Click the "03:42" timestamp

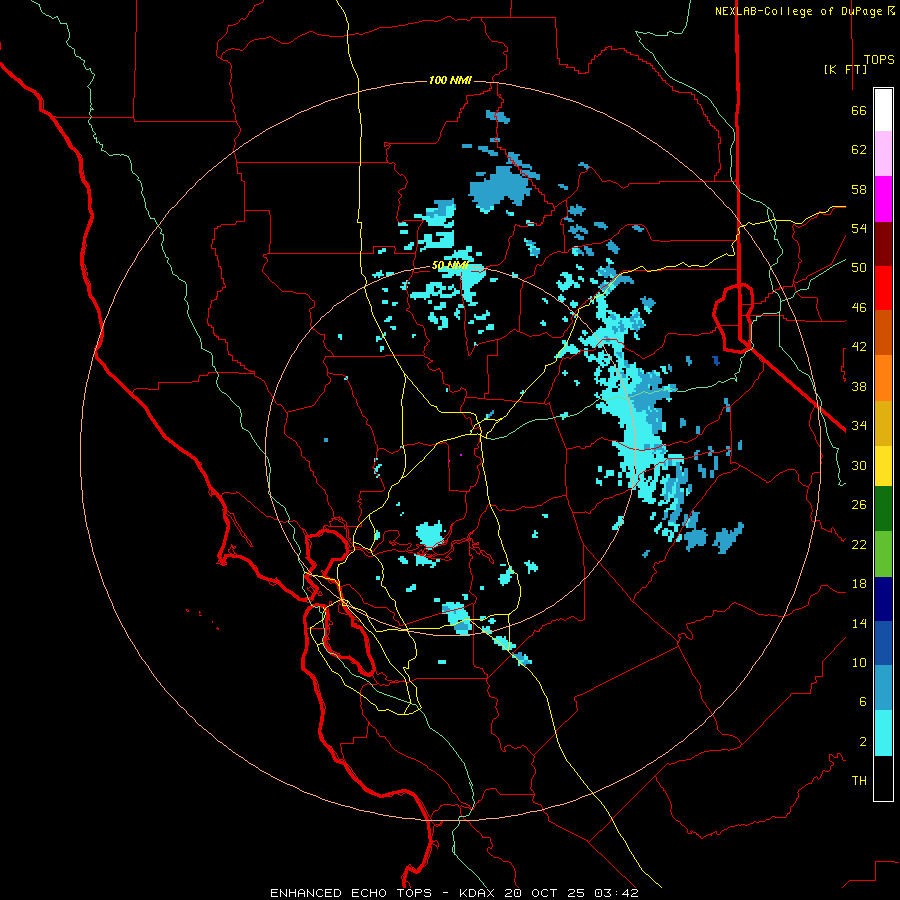click(x=616, y=893)
